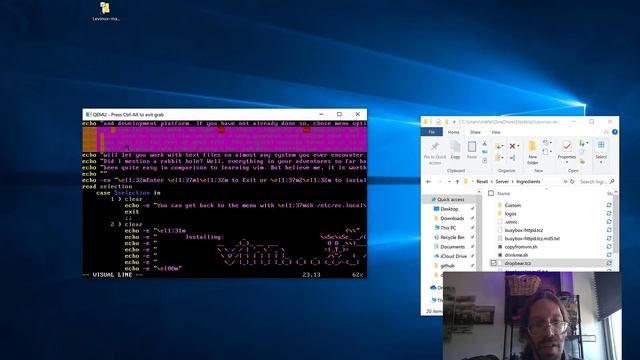This screenshot has width=640, height=360.
Task: Click the search magnifier icon in Explorer
Action: (612, 181)
